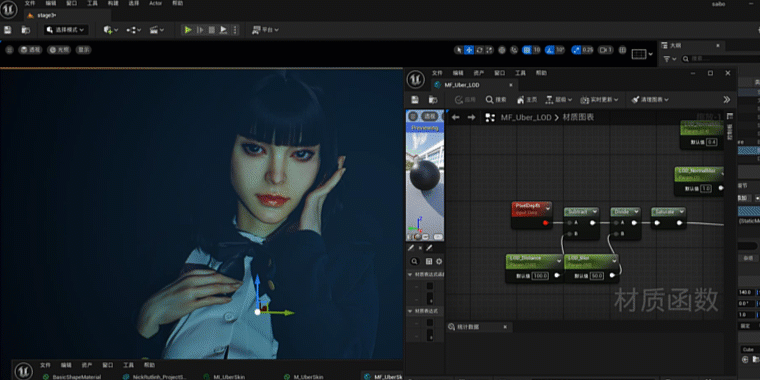
Task: Click the details panel search magnifier icon
Action: [x=415, y=261]
